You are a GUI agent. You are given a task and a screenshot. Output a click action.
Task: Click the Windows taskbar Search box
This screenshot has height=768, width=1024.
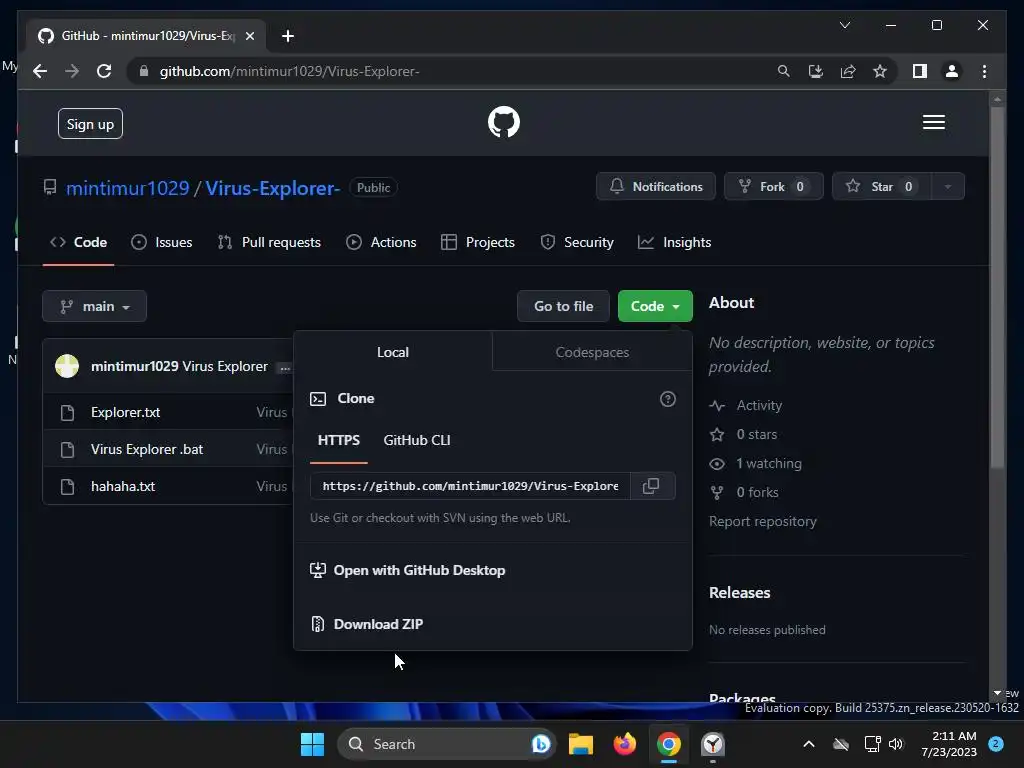coord(446,744)
